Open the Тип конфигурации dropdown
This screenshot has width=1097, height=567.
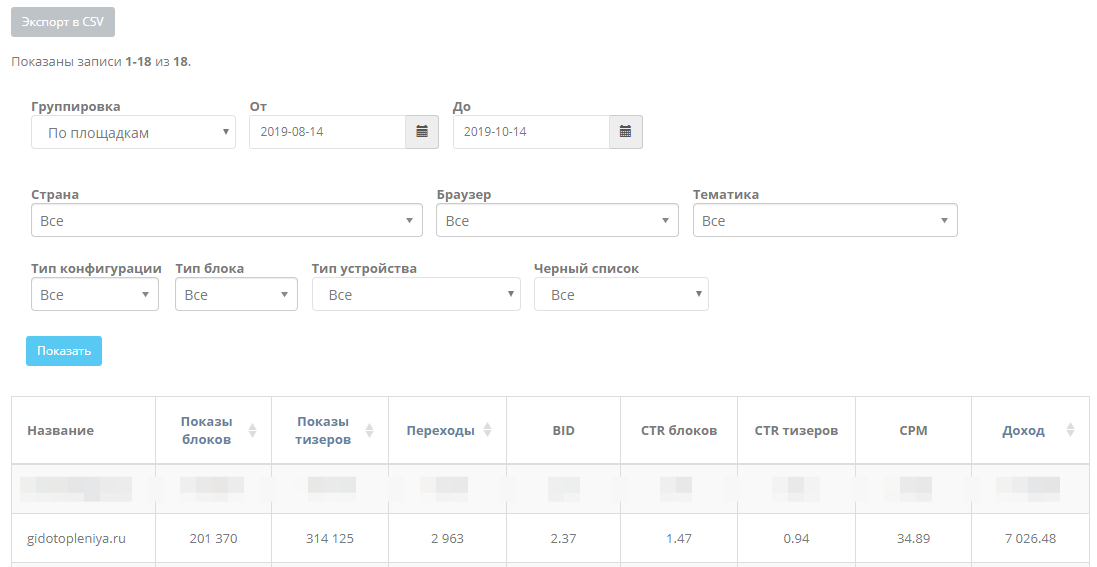point(95,295)
